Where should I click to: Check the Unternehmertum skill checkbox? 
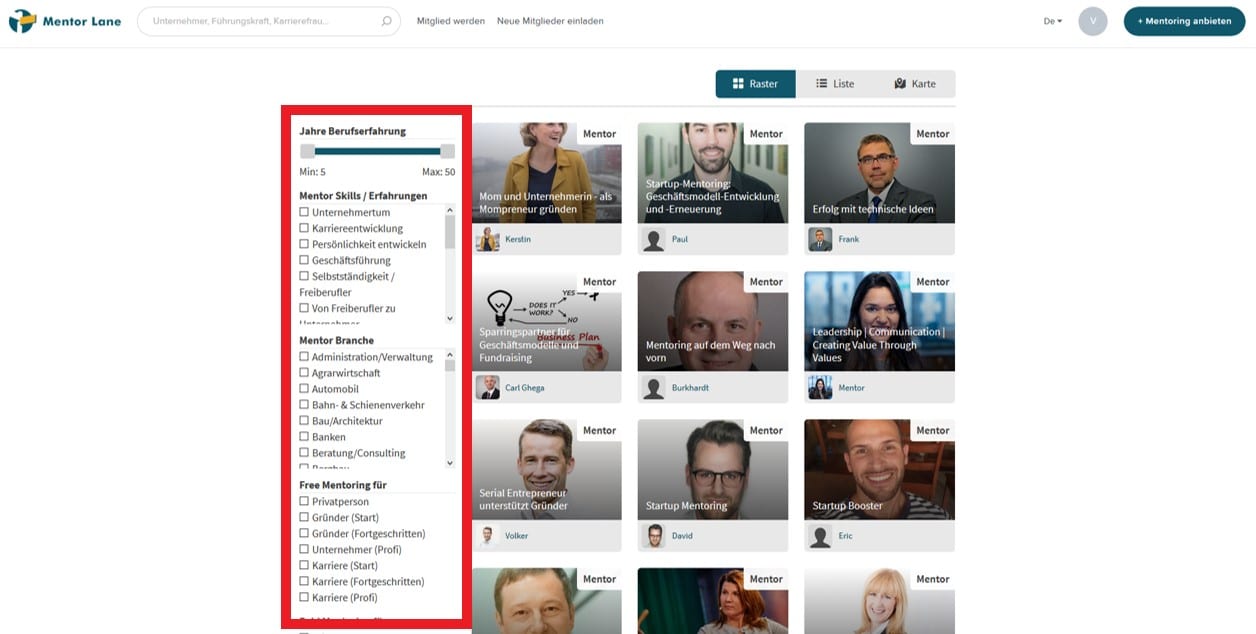(304, 212)
